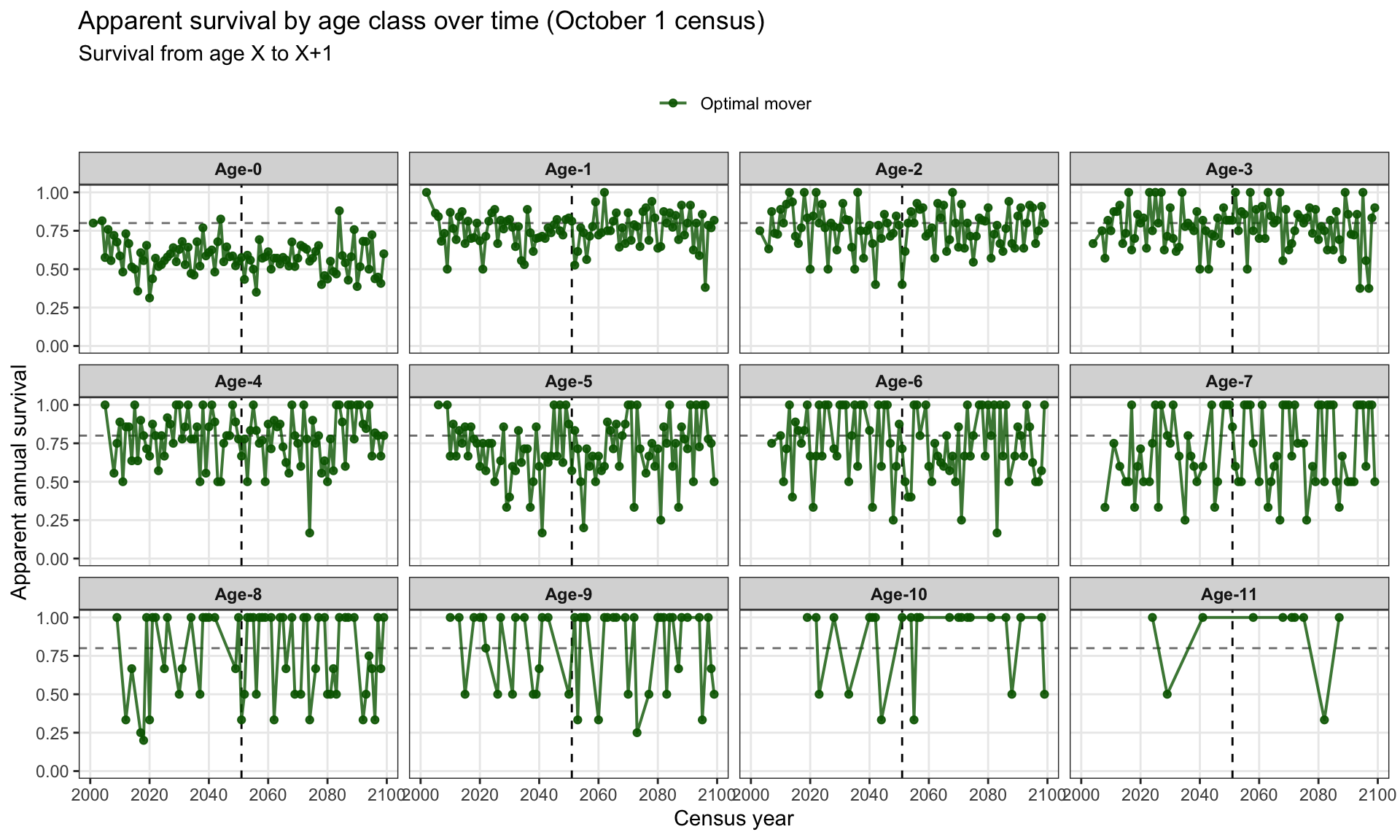
Task: Choose the Age-10 facet label
Action: click(899, 594)
